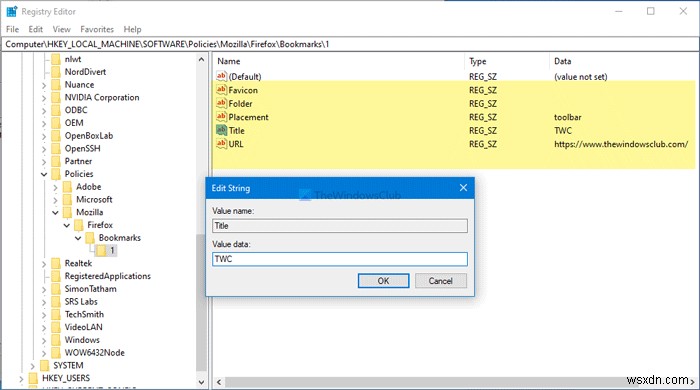Select the OpenBoxLab key
The width and height of the screenshot is (700, 390).
click(89, 136)
